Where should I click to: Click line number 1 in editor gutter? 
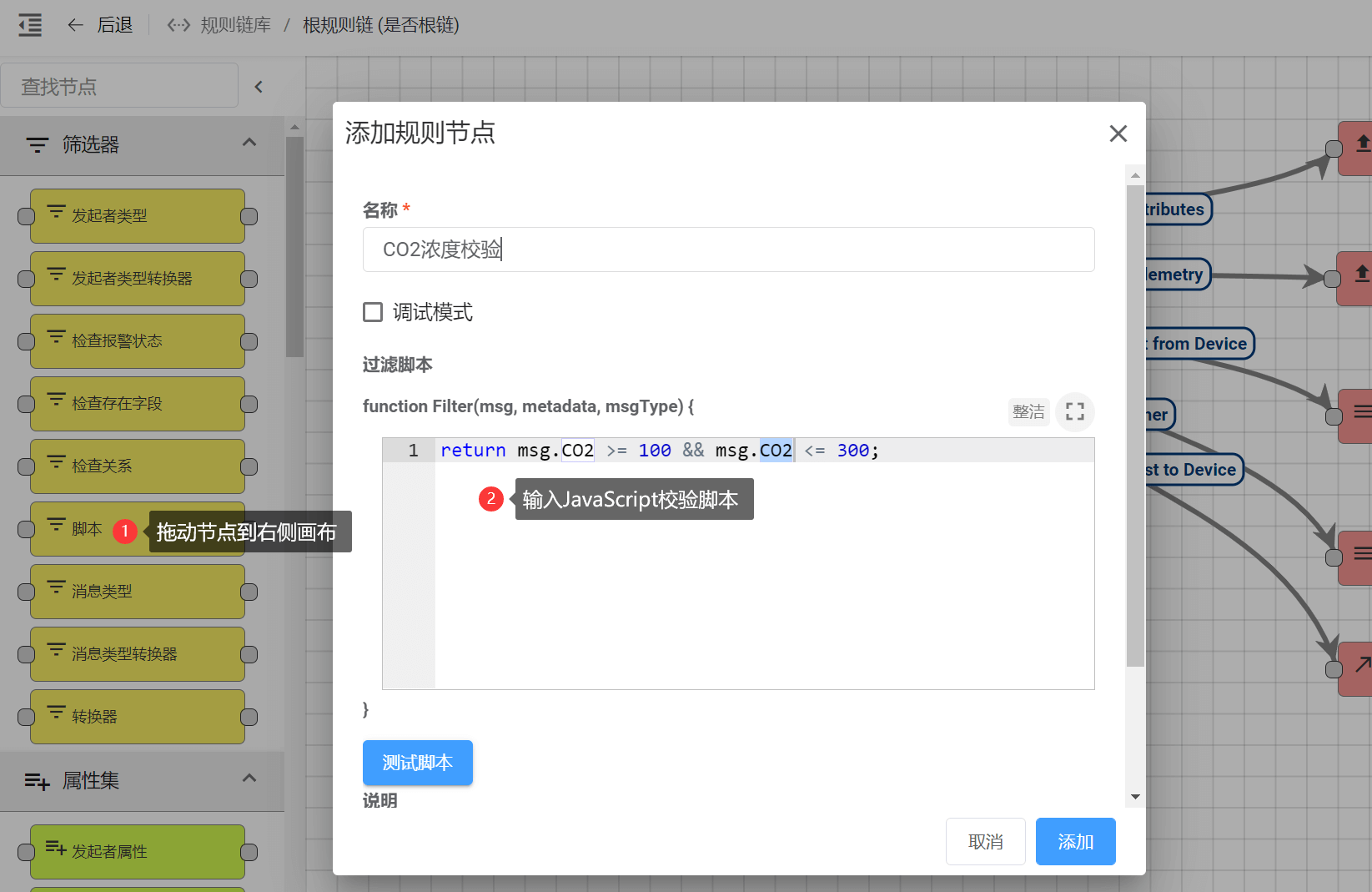(413, 451)
